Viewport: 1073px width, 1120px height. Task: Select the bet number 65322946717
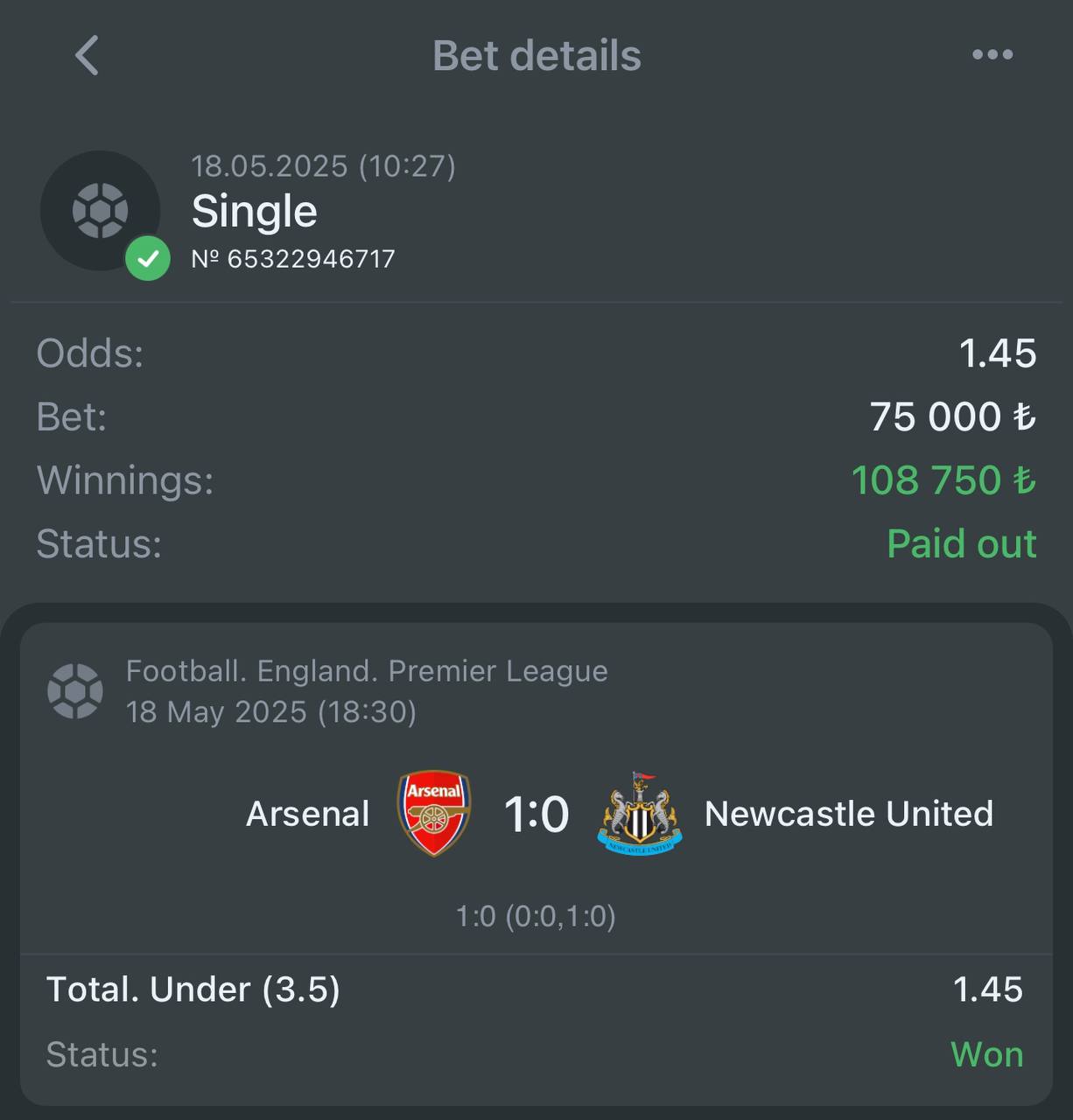tap(293, 259)
